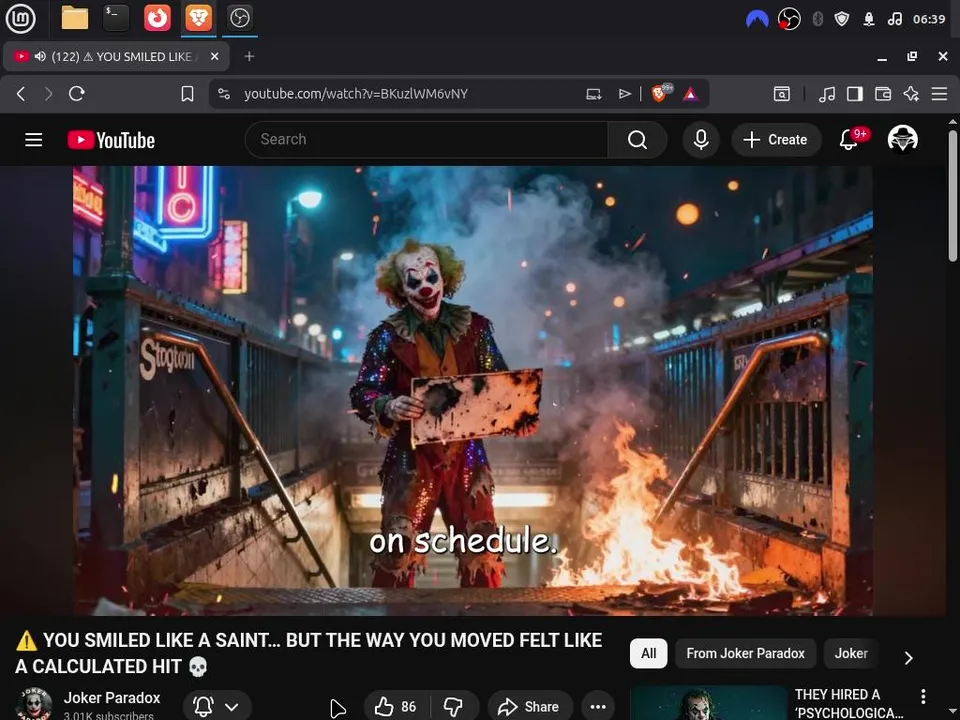Go forward in browser history
Screen dimensions: 960x720
(48, 94)
